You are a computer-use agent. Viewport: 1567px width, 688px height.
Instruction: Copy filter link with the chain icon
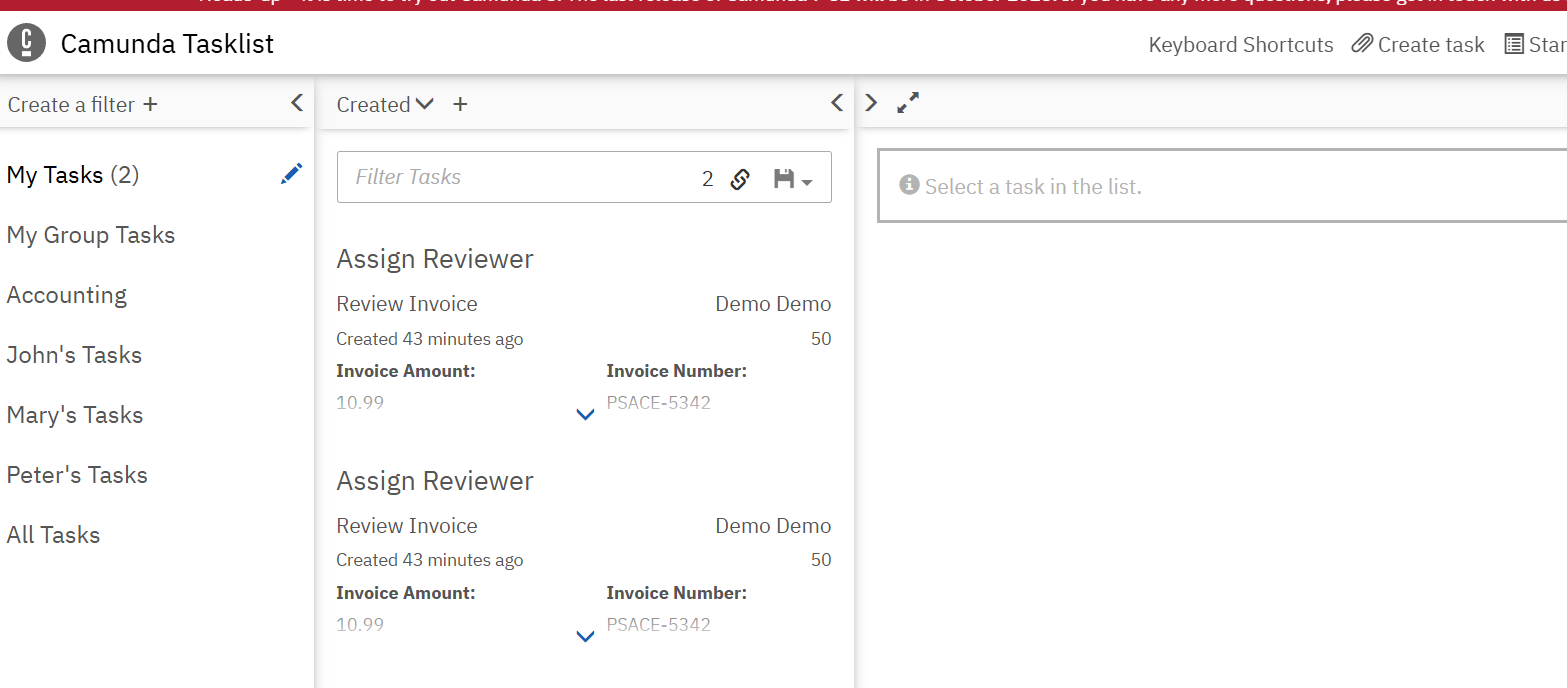point(740,179)
